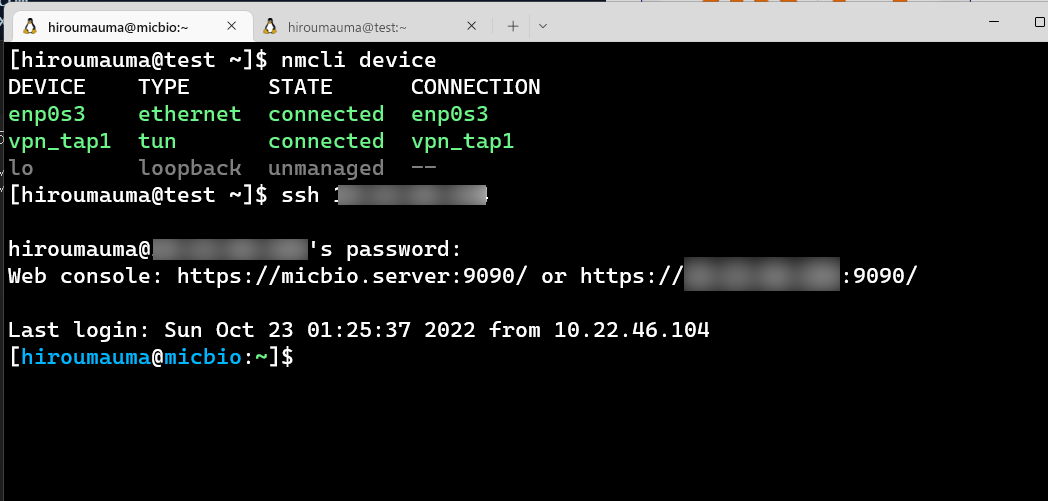Maximize the terminal window
Screen dimensions: 1048x501
tap(1039, 22)
